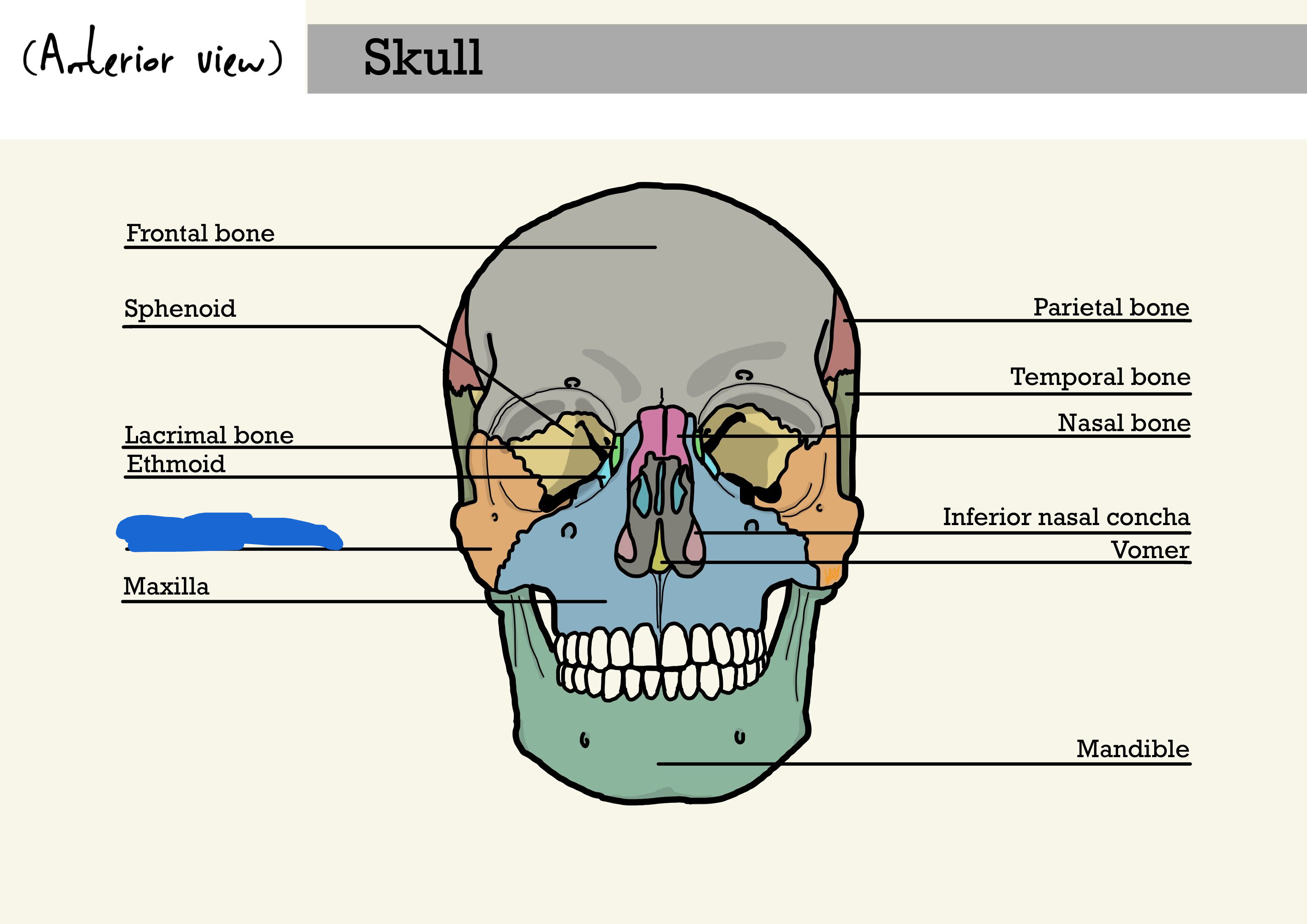Click the "Sphenoid" label
Viewport: 1307px width, 924px height.
180,309
